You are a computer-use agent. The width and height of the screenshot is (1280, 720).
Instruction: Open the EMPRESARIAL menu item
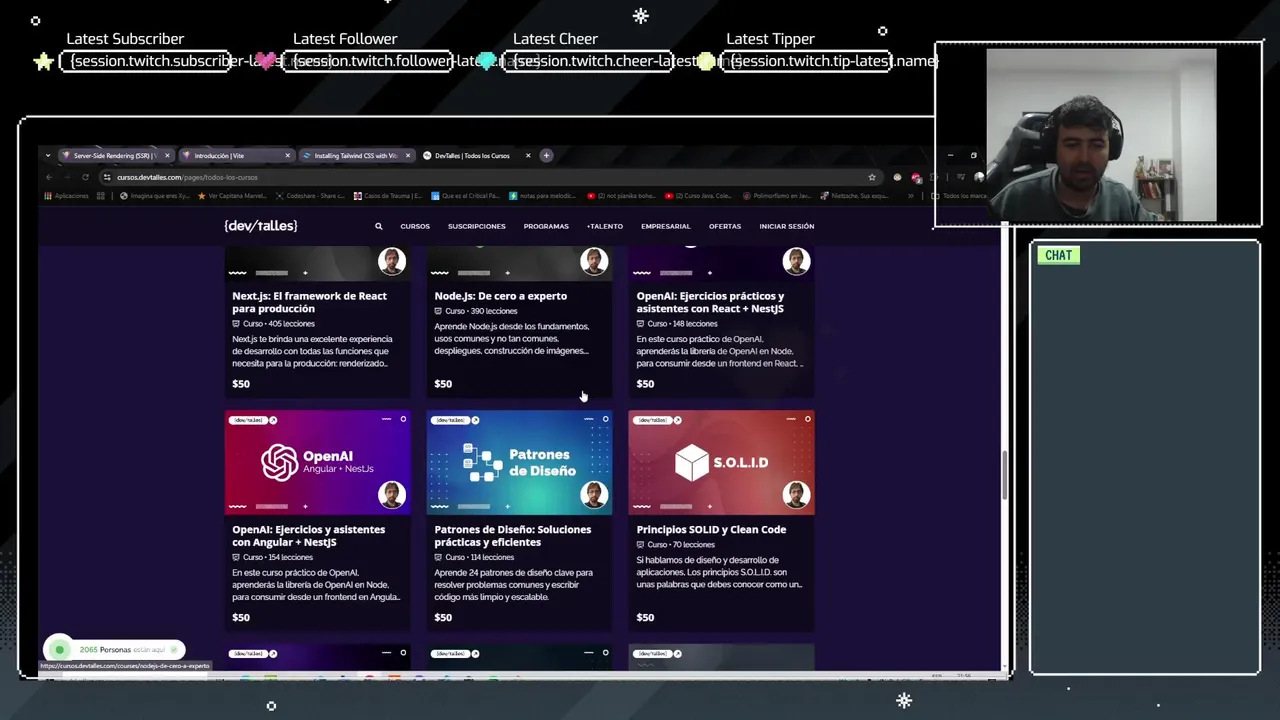[x=665, y=226]
